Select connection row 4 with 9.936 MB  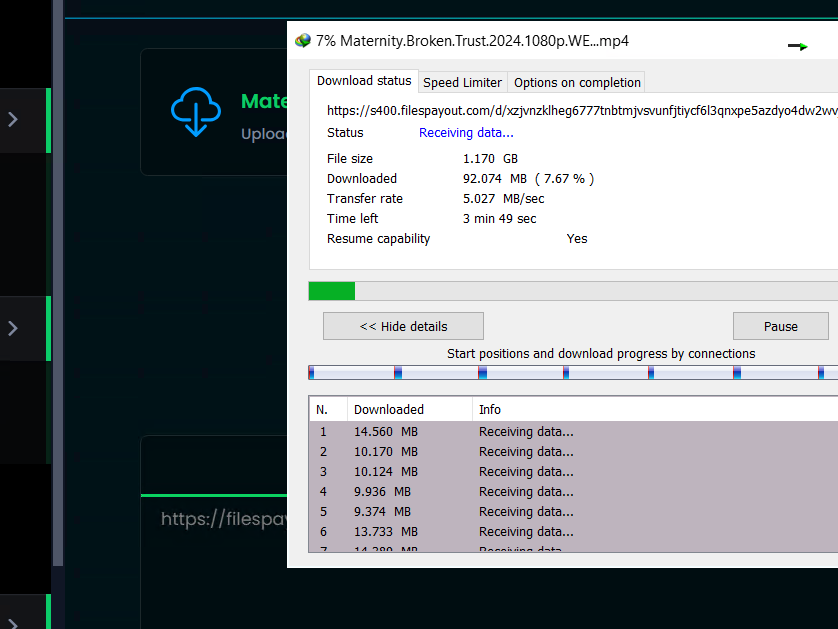(450, 492)
